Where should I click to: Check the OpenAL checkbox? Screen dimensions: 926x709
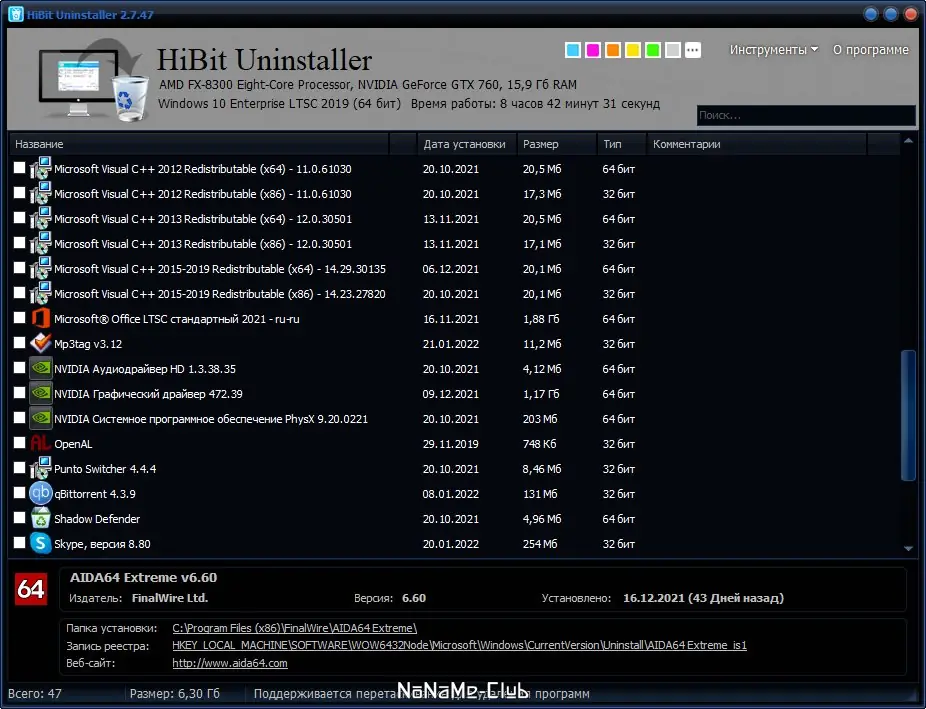pos(19,443)
